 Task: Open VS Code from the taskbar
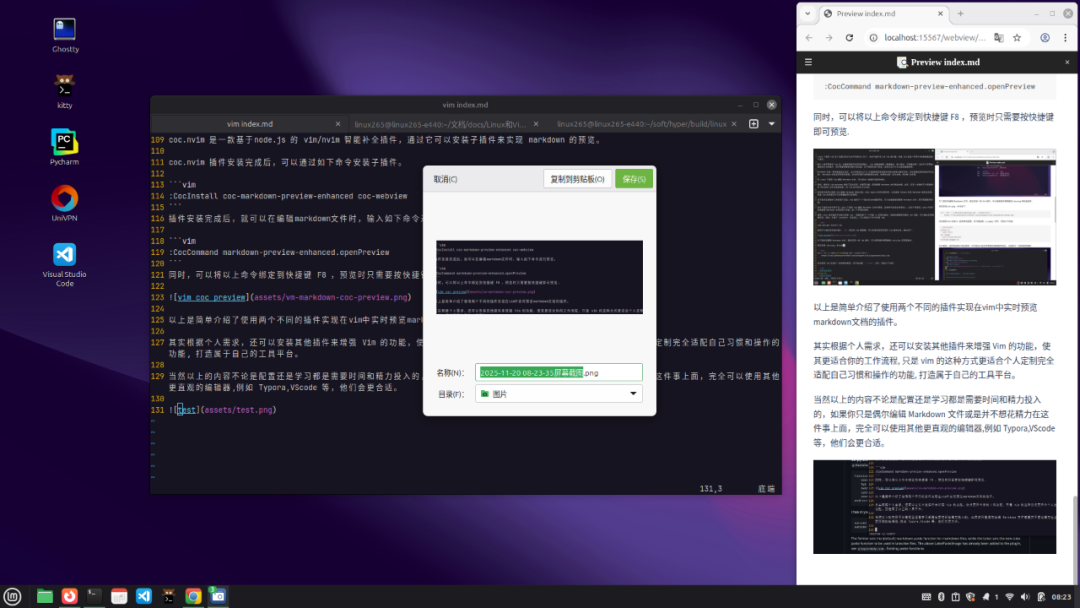tap(144, 596)
